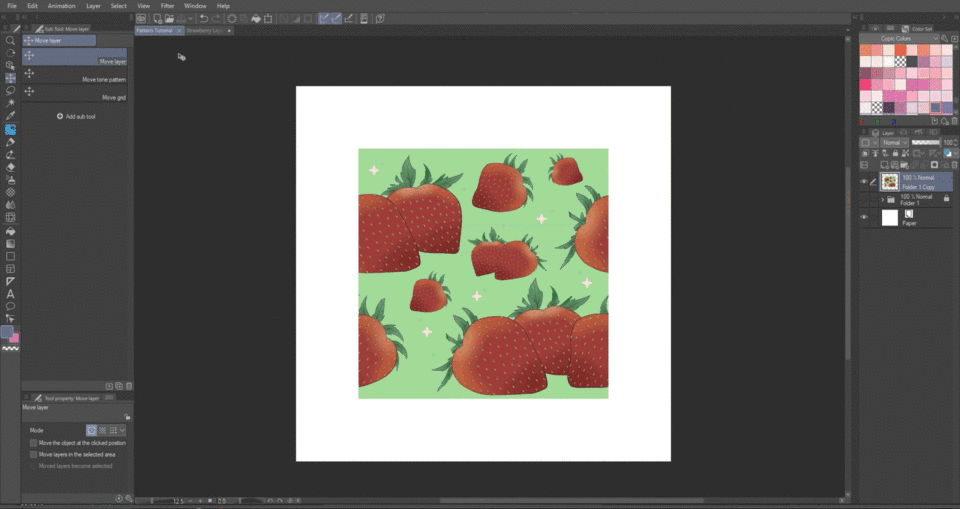Click the Fill icon in command bar
The height and width of the screenshot is (509, 960).
click(256, 18)
